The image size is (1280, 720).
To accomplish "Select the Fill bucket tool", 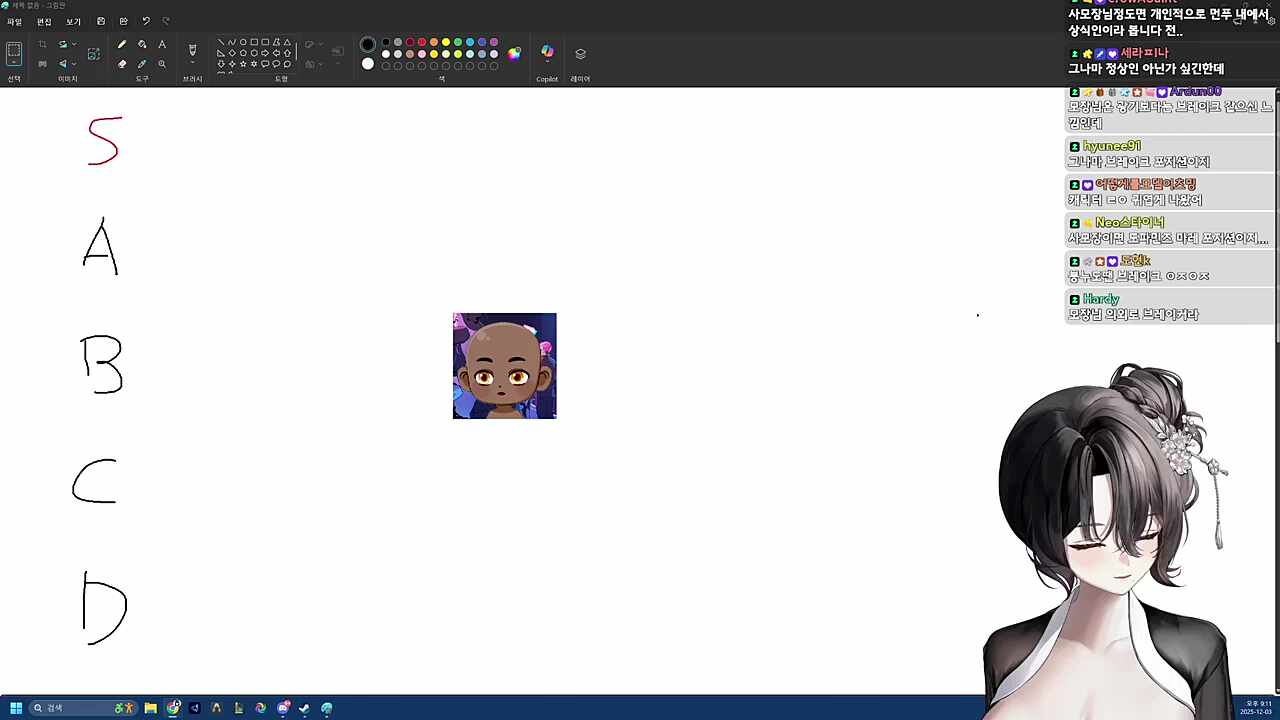I will (142, 45).
